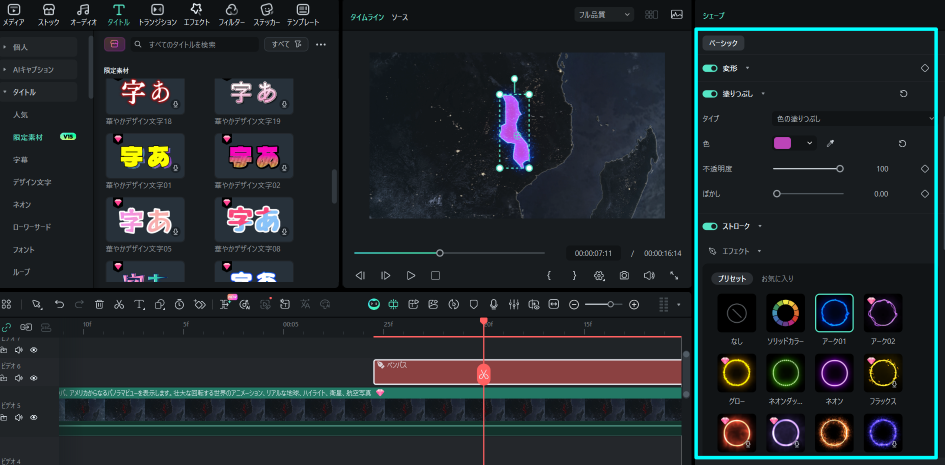The width and height of the screenshot is (945, 465).
Task: Switch preview to ソース tab
Action: point(400,17)
